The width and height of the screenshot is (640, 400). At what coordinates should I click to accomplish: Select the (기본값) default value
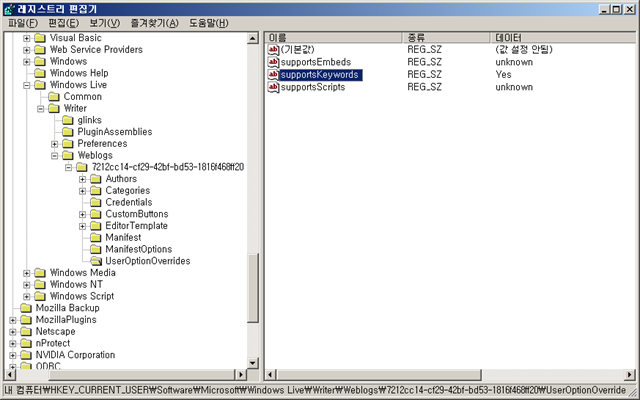click(298, 50)
